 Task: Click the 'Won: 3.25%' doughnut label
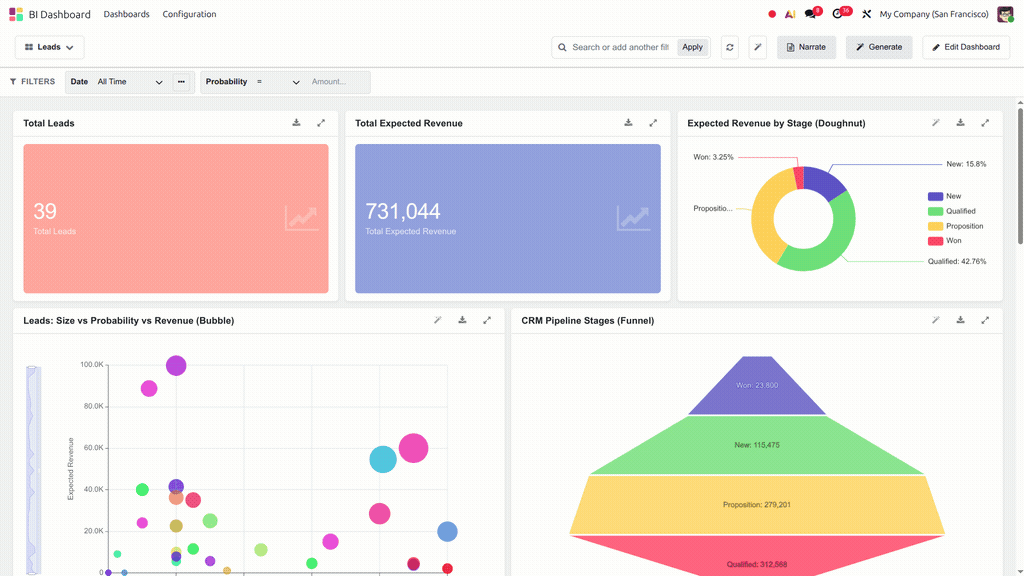(713, 157)
